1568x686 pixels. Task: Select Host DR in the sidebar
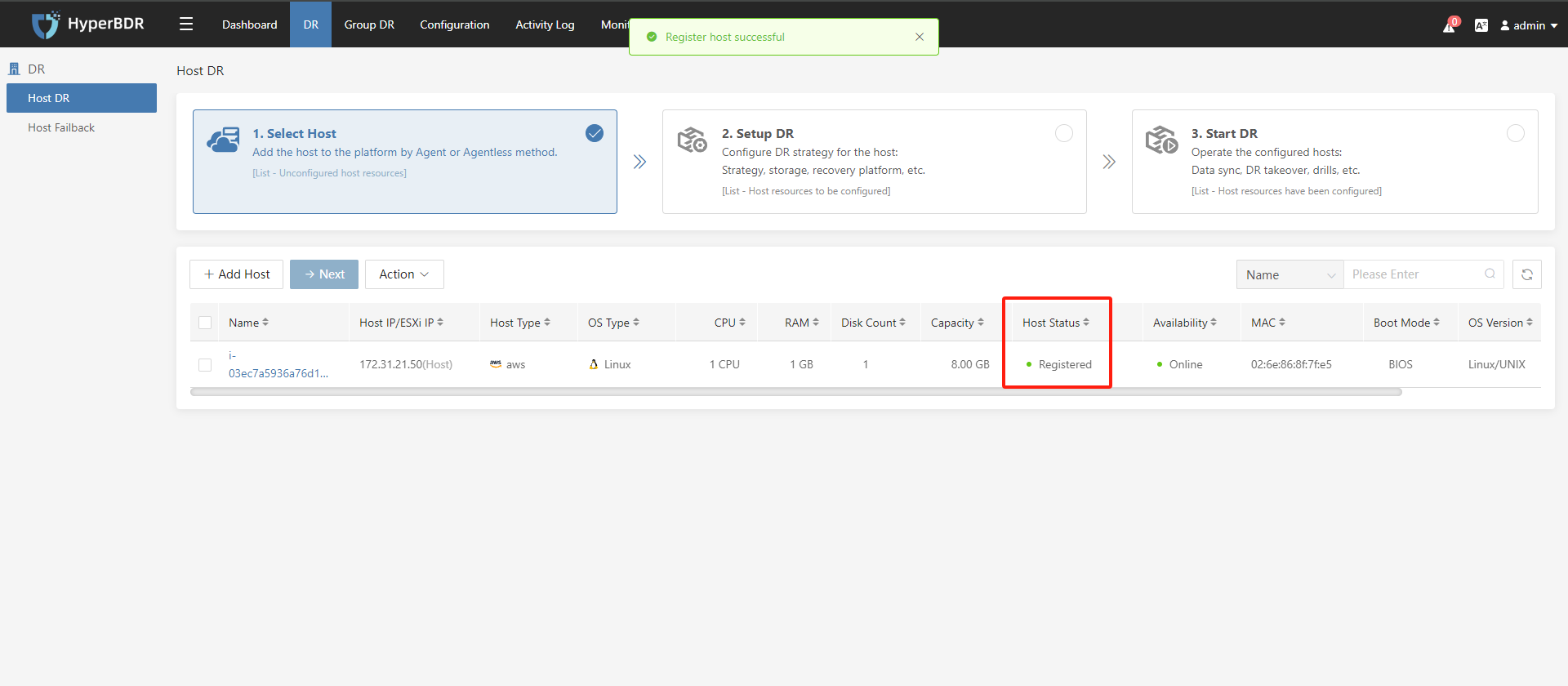point(82,98)
